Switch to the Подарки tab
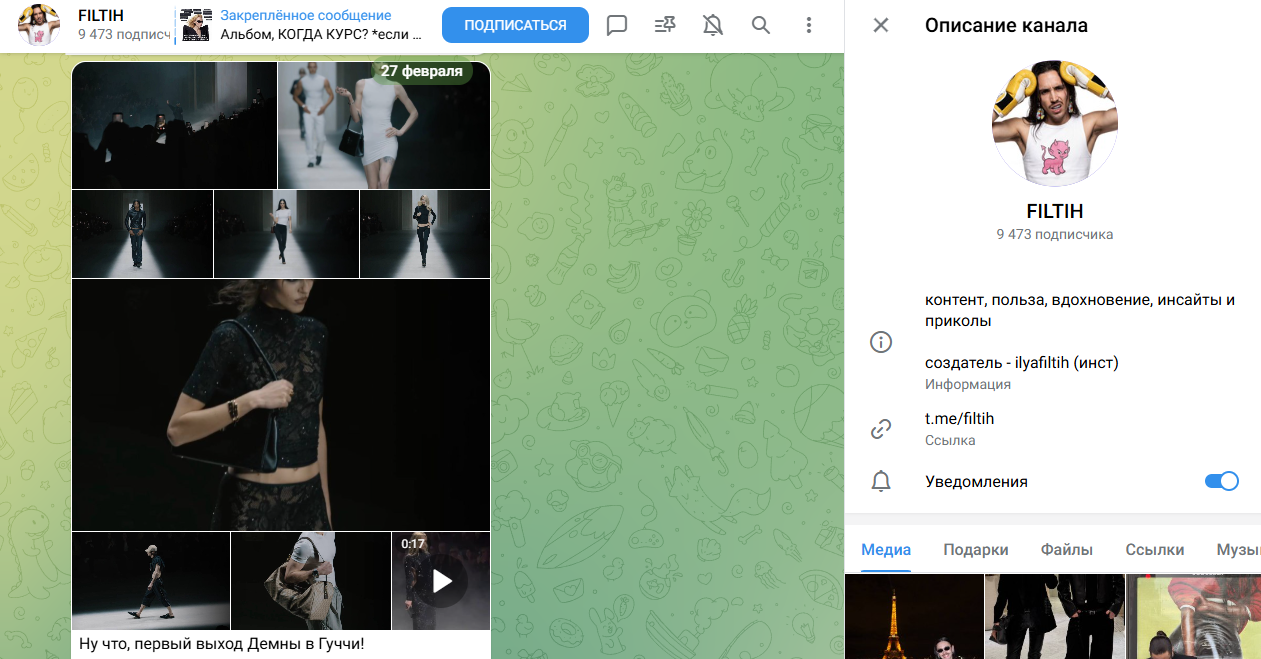 click(x=975, y=549)
